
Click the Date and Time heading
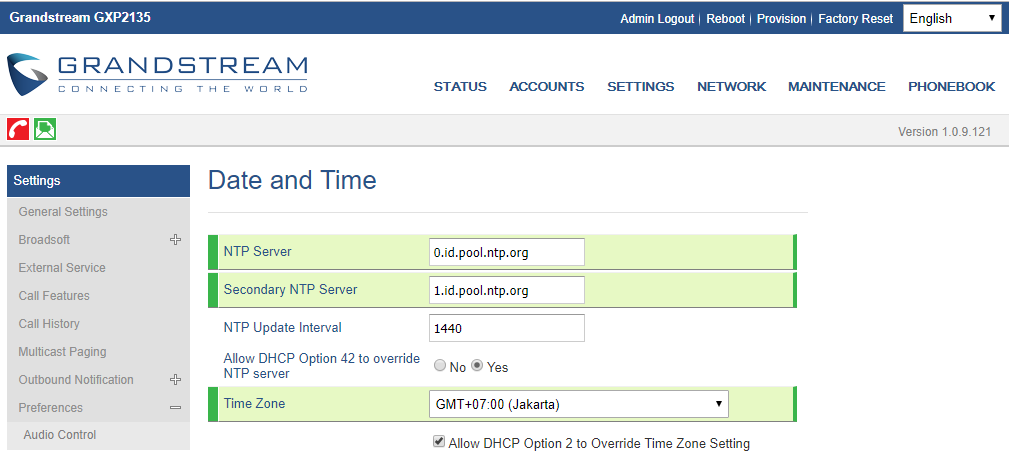(292, 180)
